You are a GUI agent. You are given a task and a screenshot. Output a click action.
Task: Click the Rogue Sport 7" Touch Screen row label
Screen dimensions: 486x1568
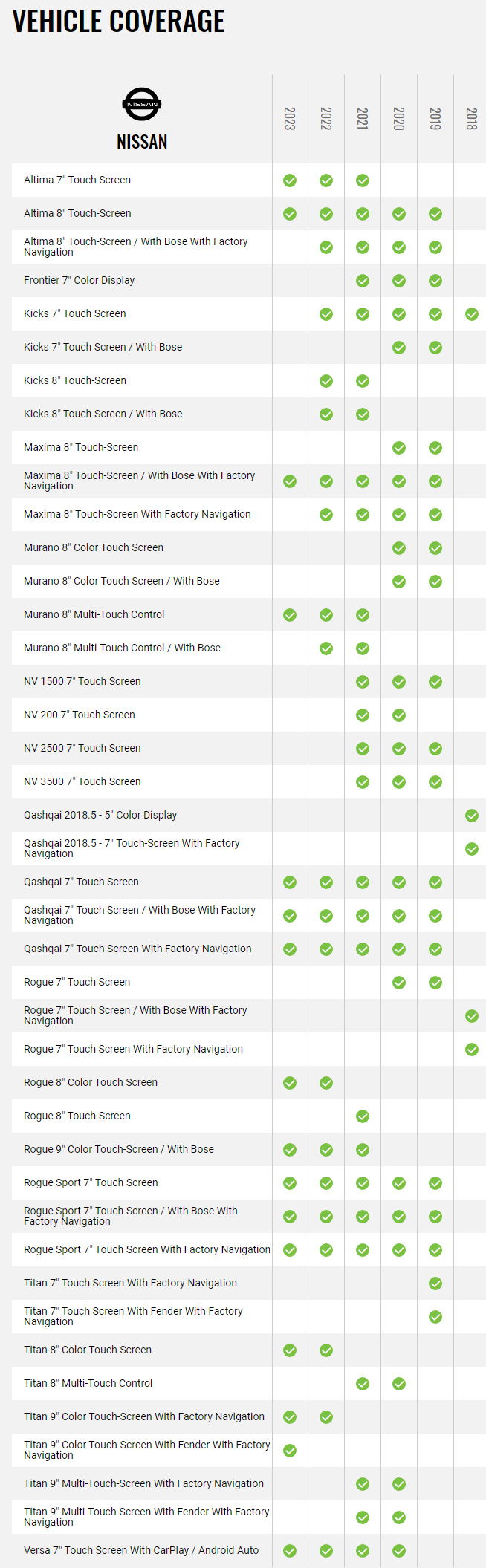point(91,1182)
